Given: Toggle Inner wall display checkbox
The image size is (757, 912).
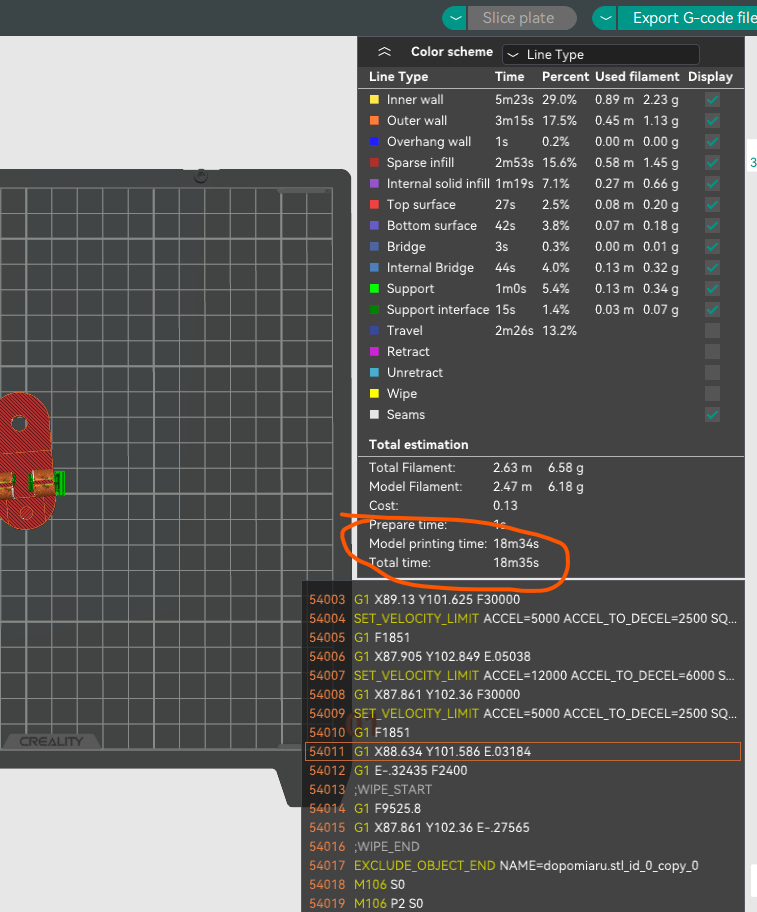Looking at the screenshot, I should (712, 100).
